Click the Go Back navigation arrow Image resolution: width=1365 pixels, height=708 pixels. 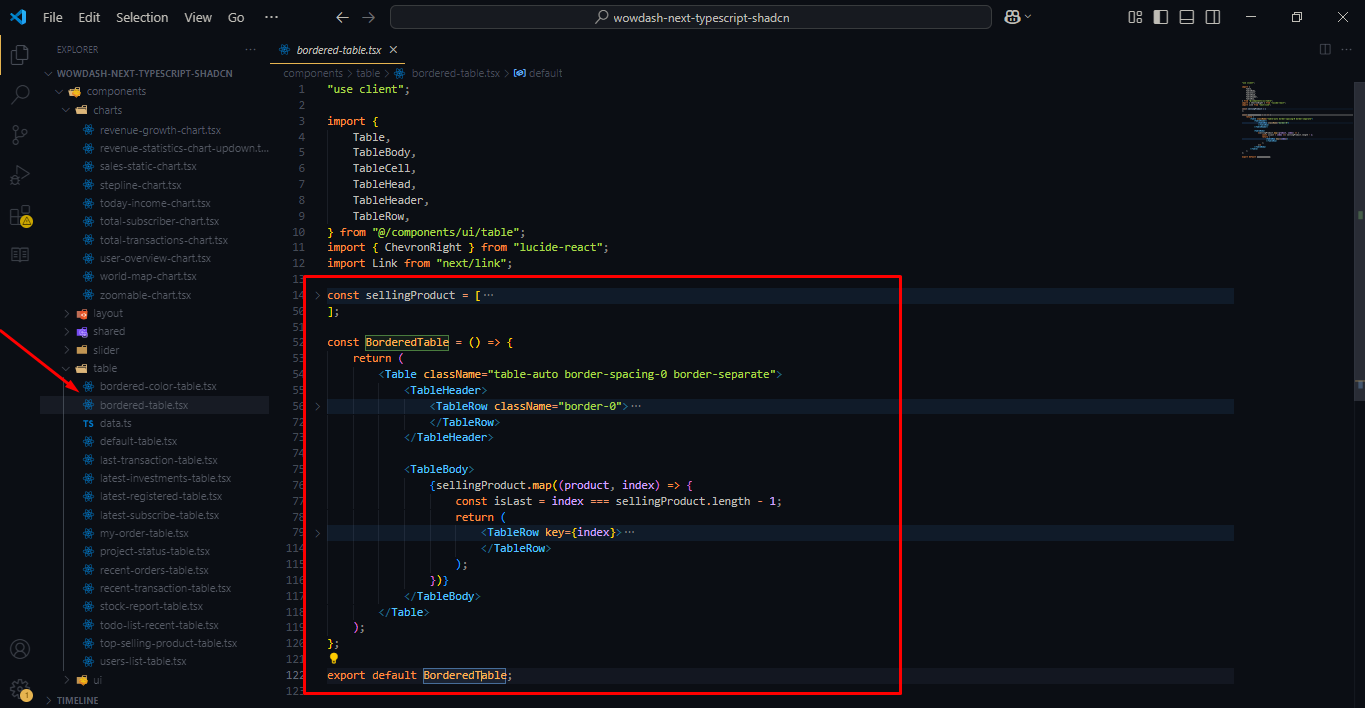pos(341,17)
